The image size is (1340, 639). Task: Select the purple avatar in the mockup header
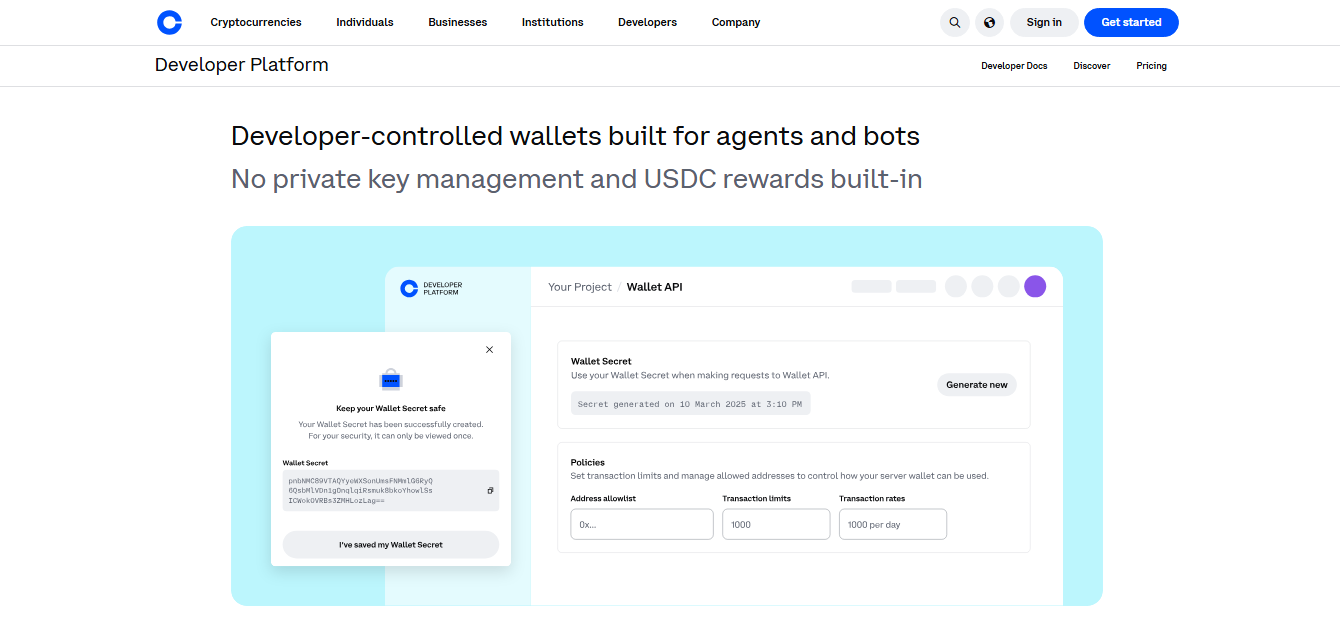click(x=1035, y=286)
